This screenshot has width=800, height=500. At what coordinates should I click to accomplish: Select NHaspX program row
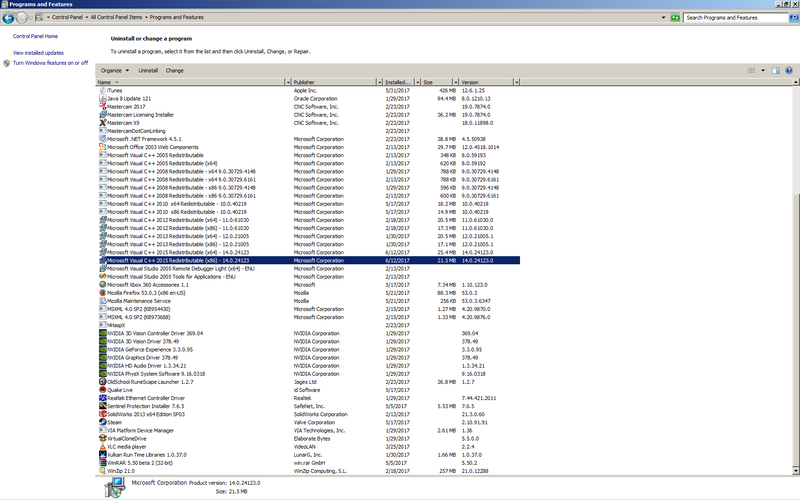point(308,325)
